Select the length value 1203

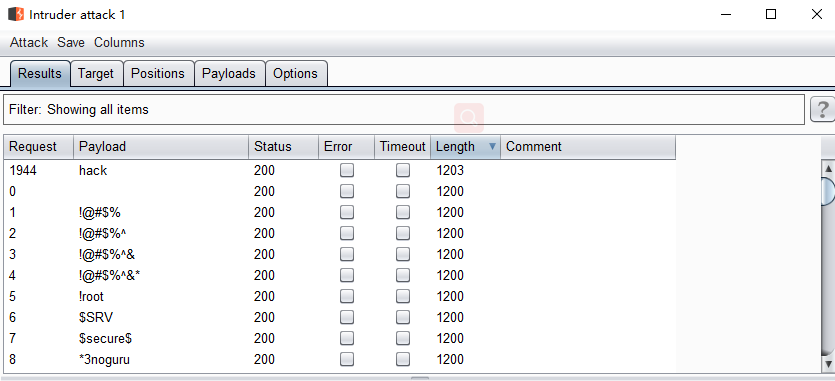(450, 171)
